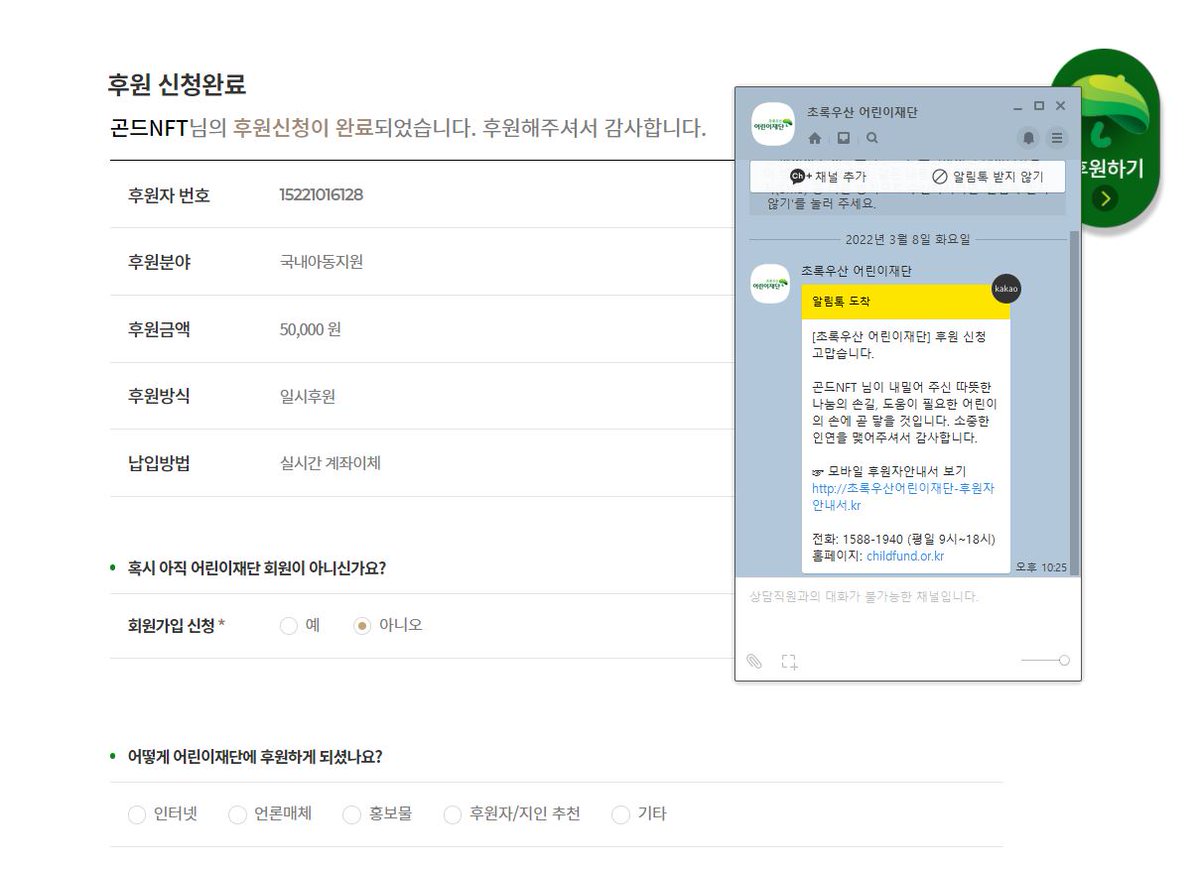This screenshot has width=1200, height=870.
Task: Click the 실시간 계좌이체 value
Action: 330,463
